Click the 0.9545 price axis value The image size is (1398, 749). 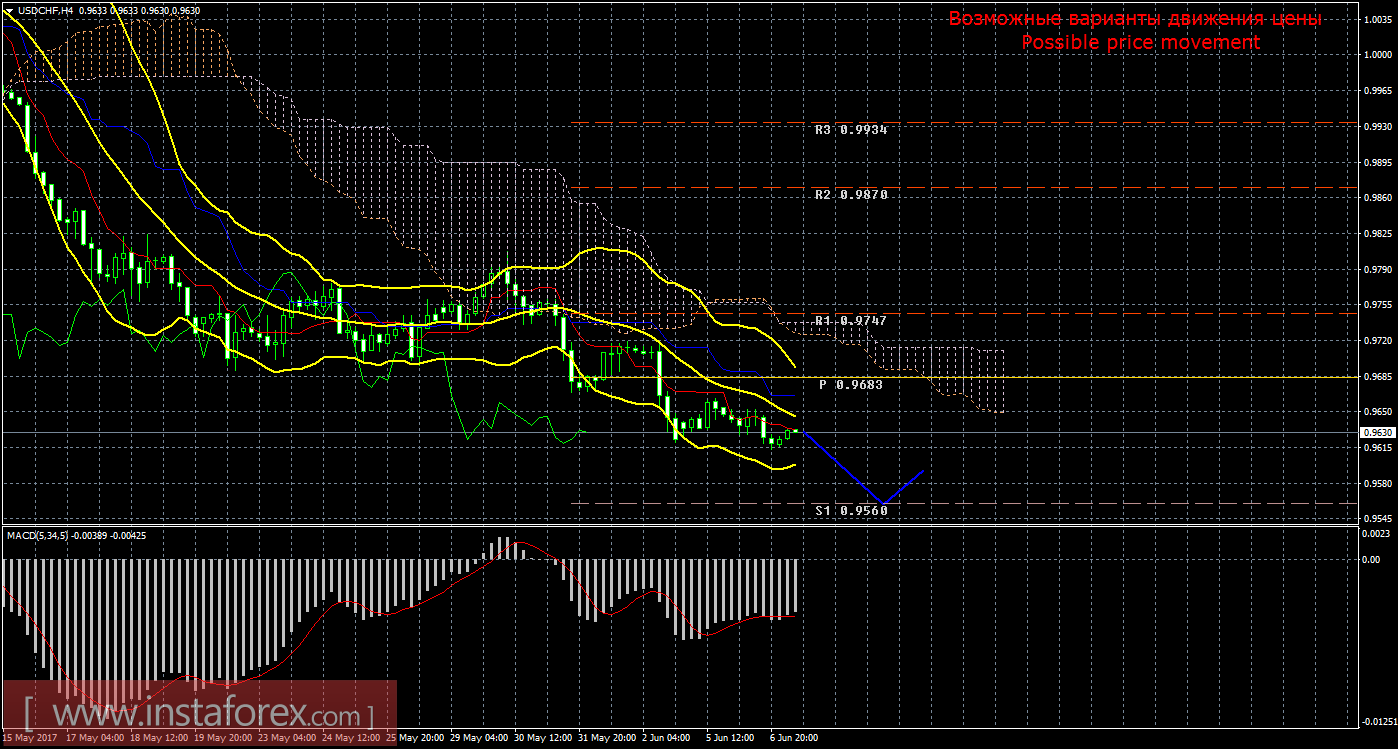pos(1379,519)
